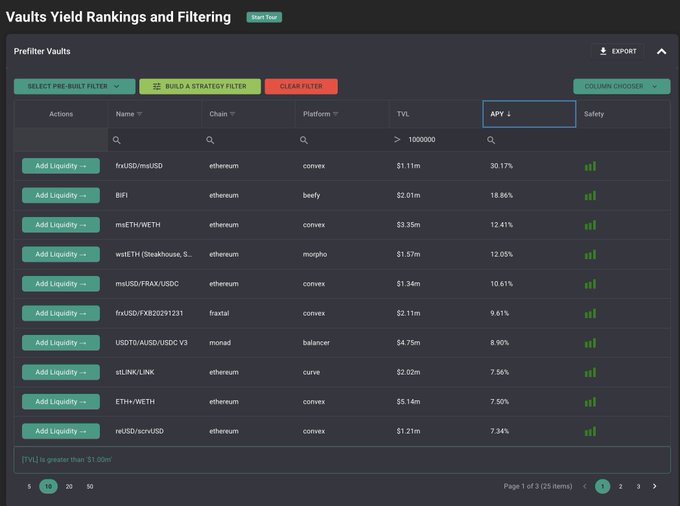This screenshot has height=506, width=680.
Task: Click the Chain search magnifier icon
Action: [210, 140]
